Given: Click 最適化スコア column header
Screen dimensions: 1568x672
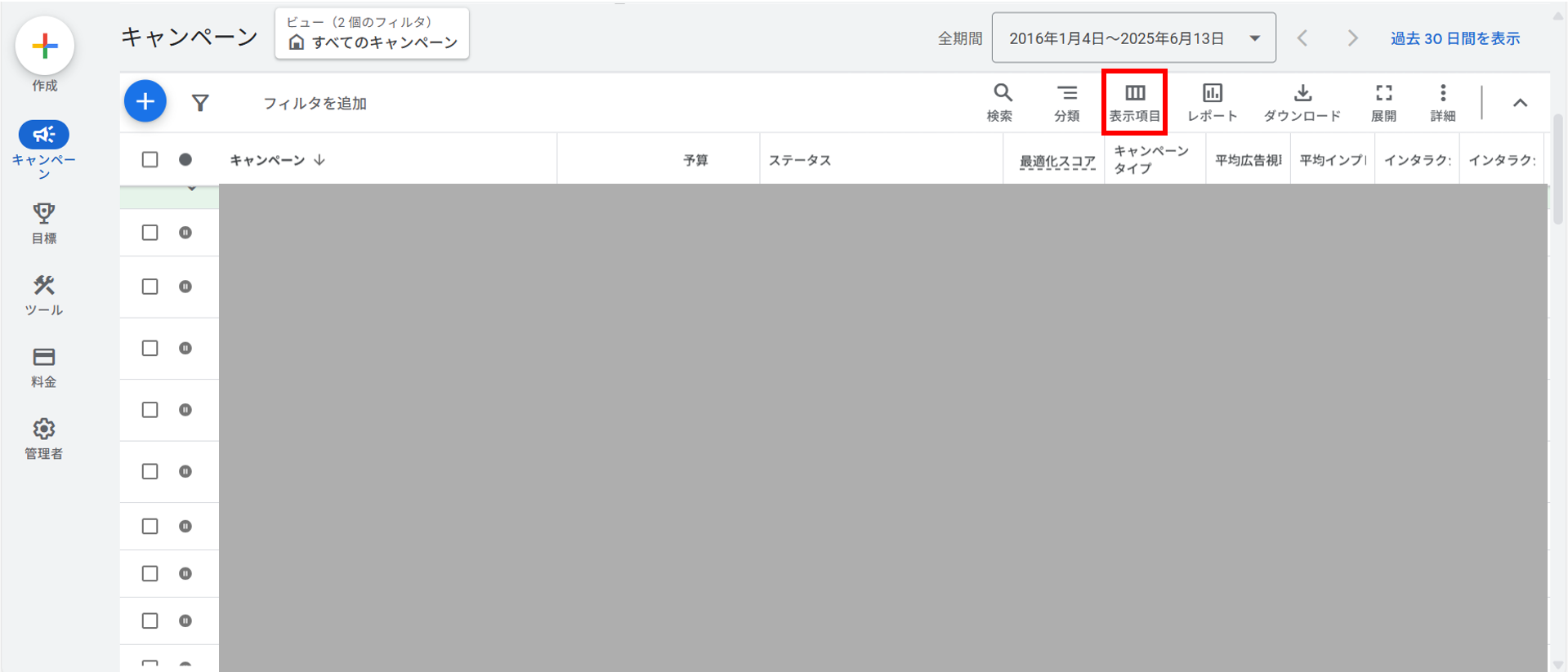Looking at the screenshot, I should (1057, 162).
